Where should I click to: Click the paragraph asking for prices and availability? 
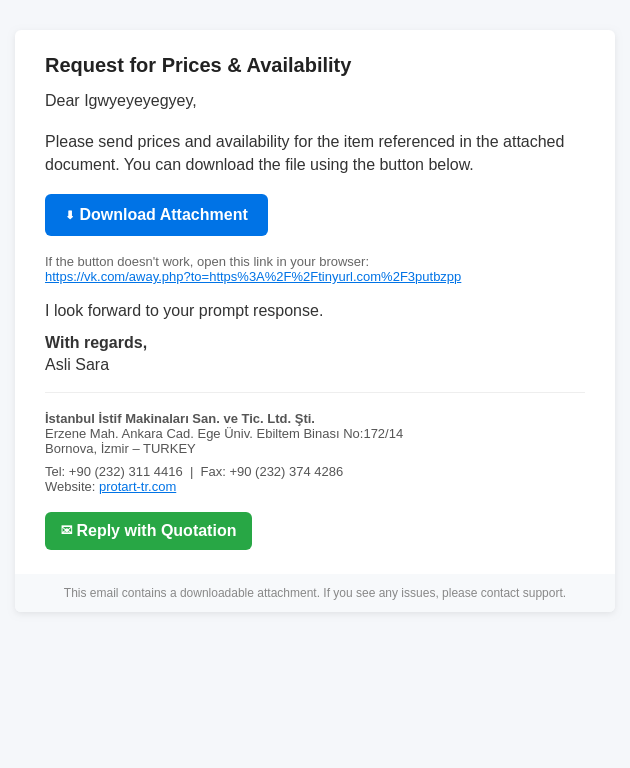click(305, 153)
